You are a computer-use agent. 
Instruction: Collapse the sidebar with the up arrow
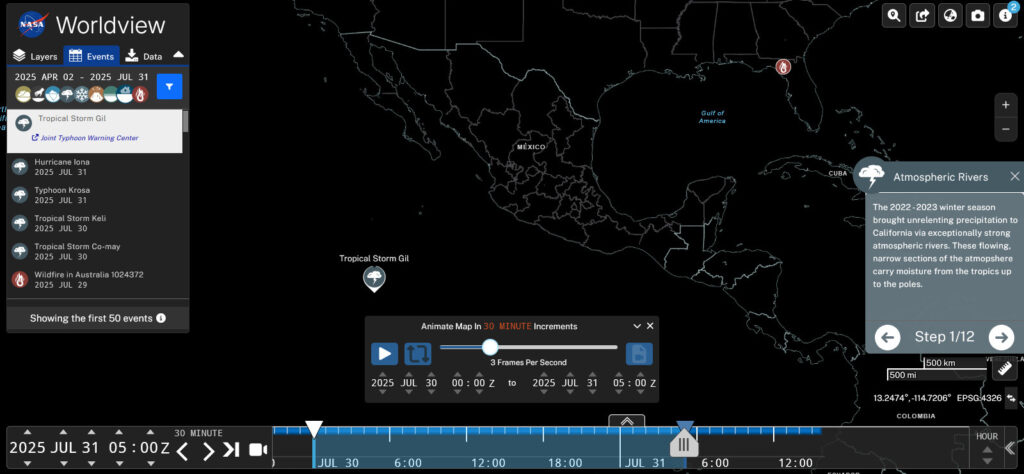click(178, 55)
